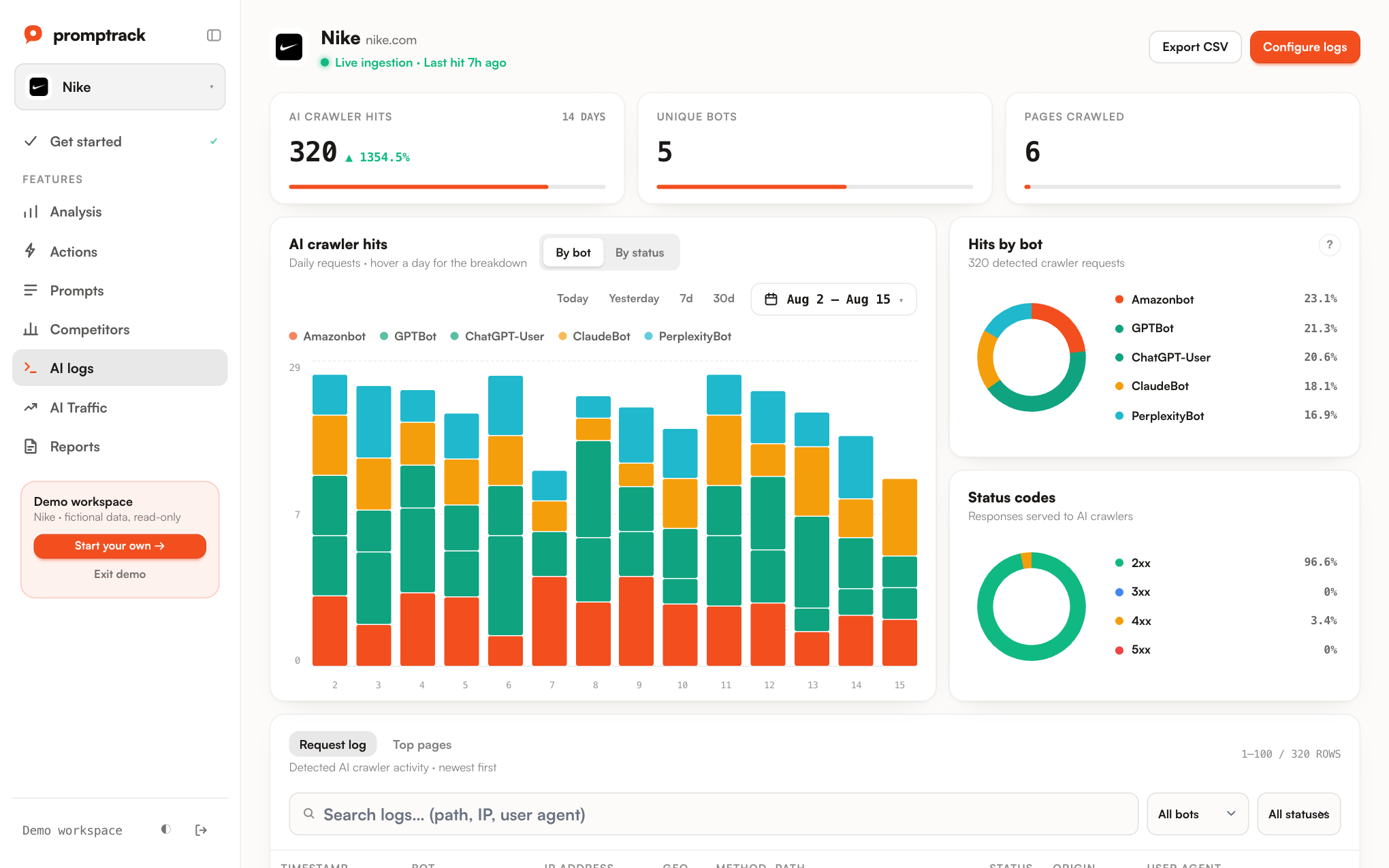Screen dimensions: 1389x868
Task: Click the search magnifier icon
Action: click(x=308, y=814)
